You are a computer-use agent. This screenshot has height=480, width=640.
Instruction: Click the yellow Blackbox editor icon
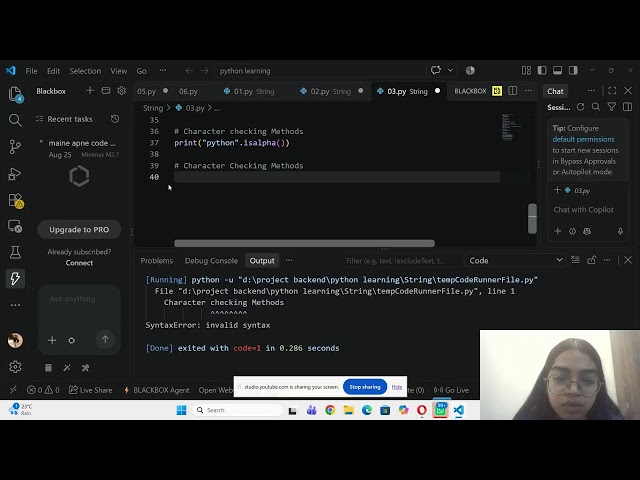click(497, 91)
